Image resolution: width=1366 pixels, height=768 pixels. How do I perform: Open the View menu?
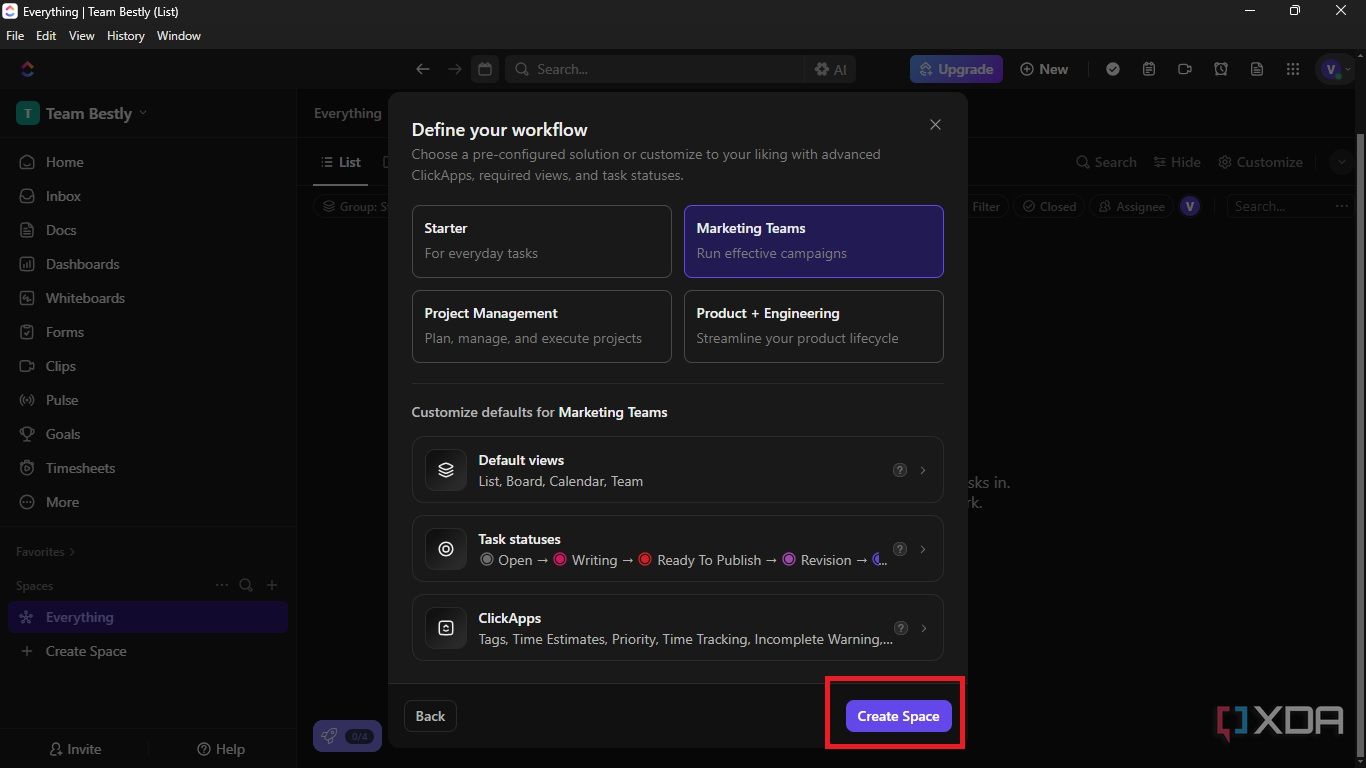tap(82, 35)
